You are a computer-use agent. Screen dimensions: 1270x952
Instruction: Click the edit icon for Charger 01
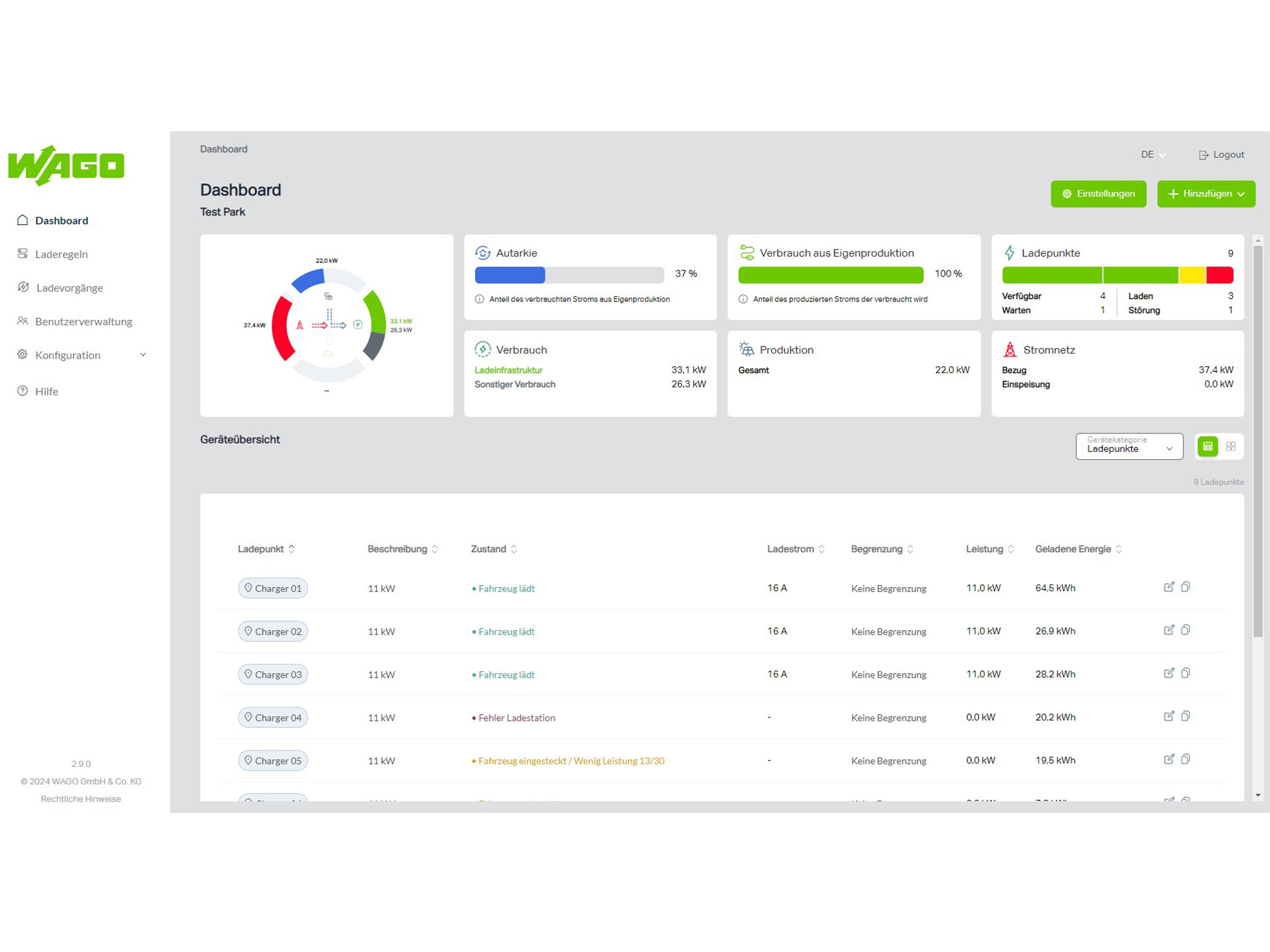point(1168,587)
